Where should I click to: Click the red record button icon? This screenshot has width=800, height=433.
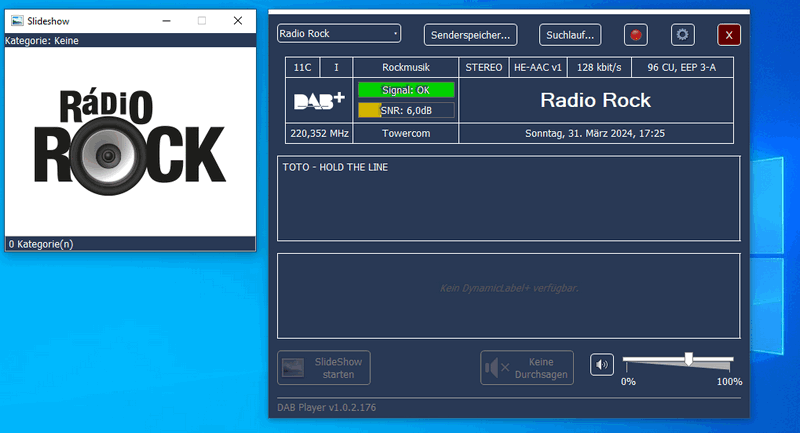pyautogui.click(x=636, y=35)
